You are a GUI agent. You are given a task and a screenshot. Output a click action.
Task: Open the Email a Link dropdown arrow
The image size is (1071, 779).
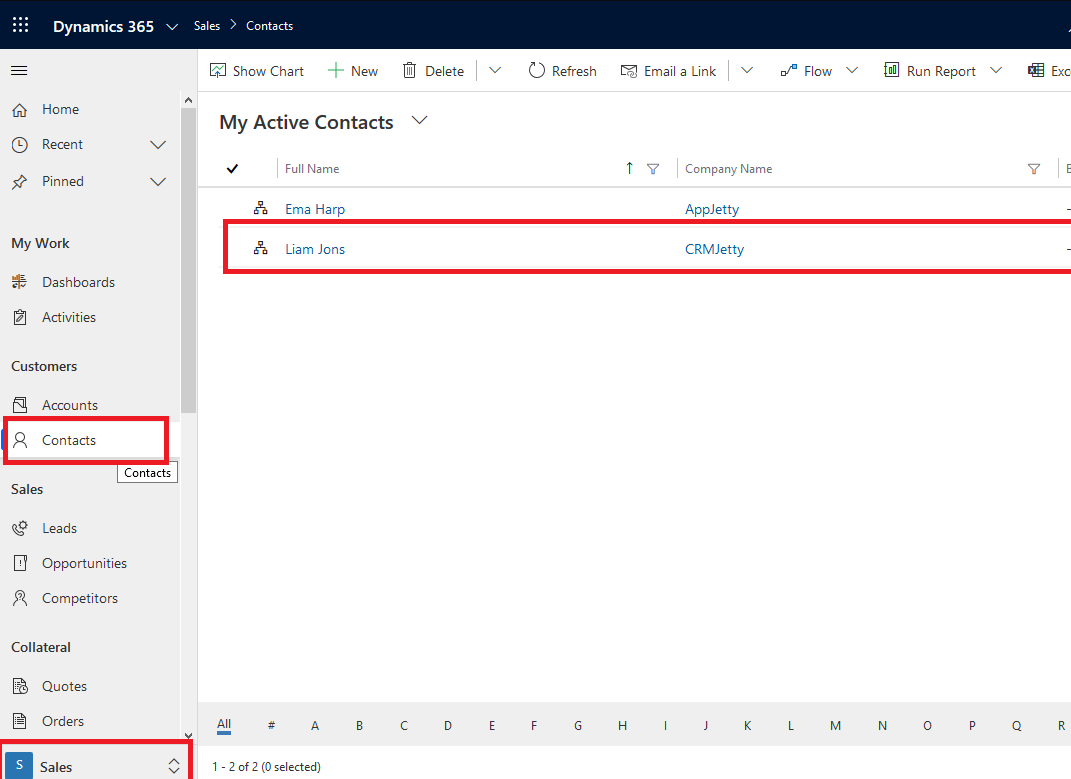[747, 70]
